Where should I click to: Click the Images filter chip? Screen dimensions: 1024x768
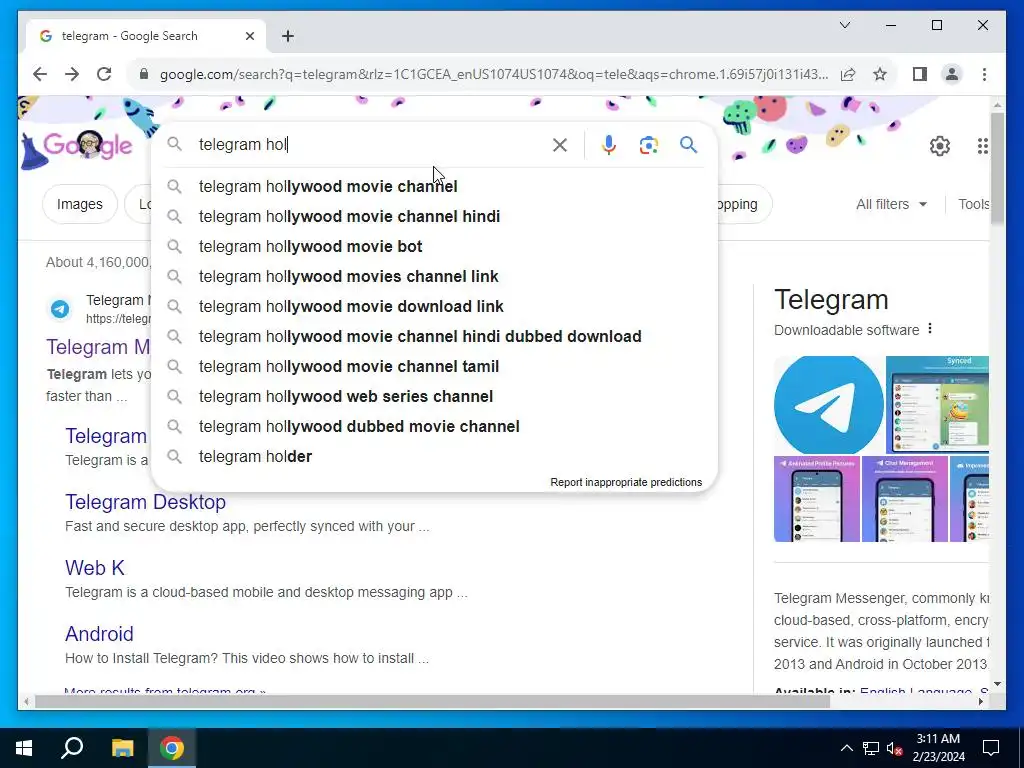[80, 204]
